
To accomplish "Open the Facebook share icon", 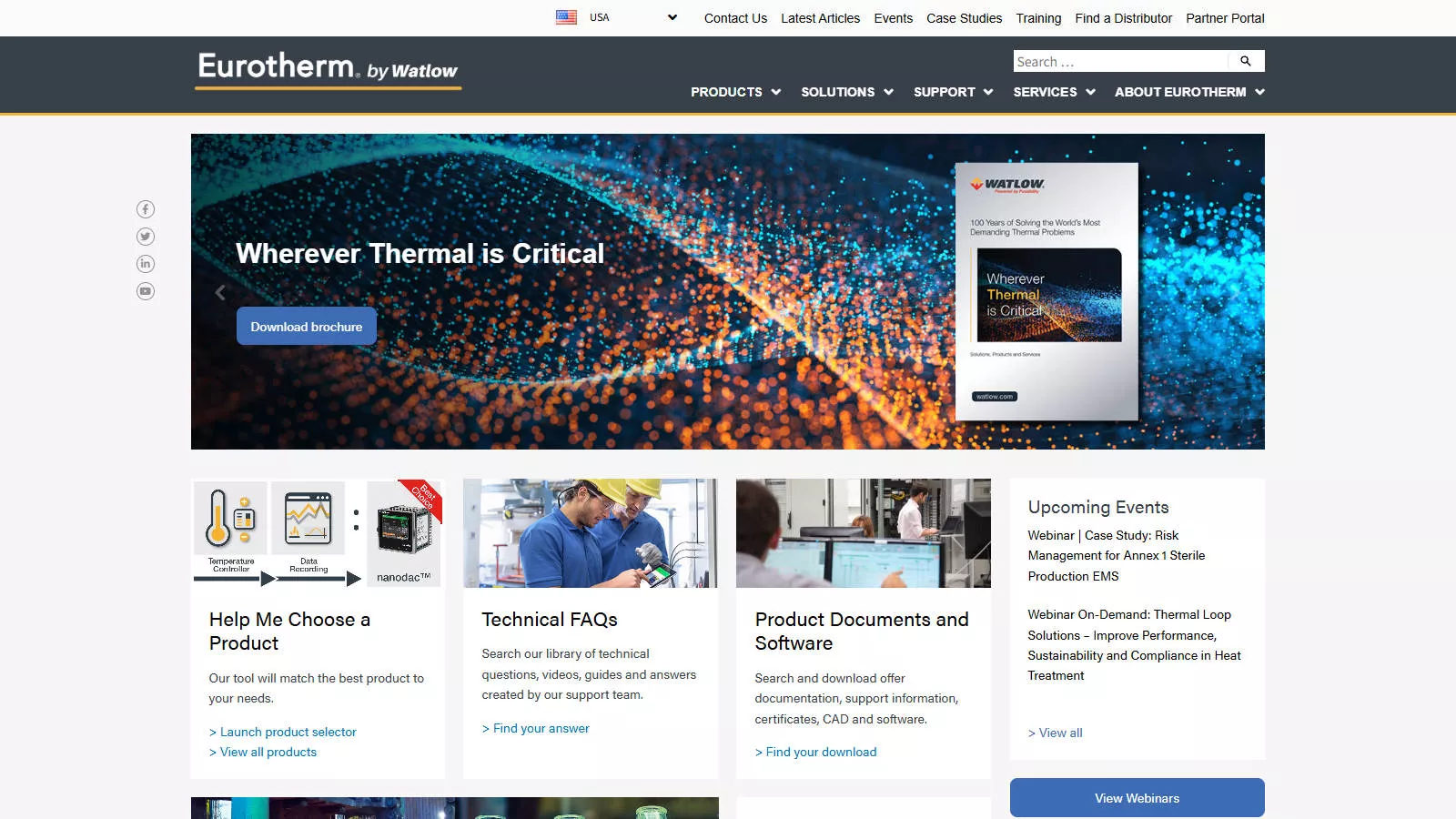I will point(146,209).
